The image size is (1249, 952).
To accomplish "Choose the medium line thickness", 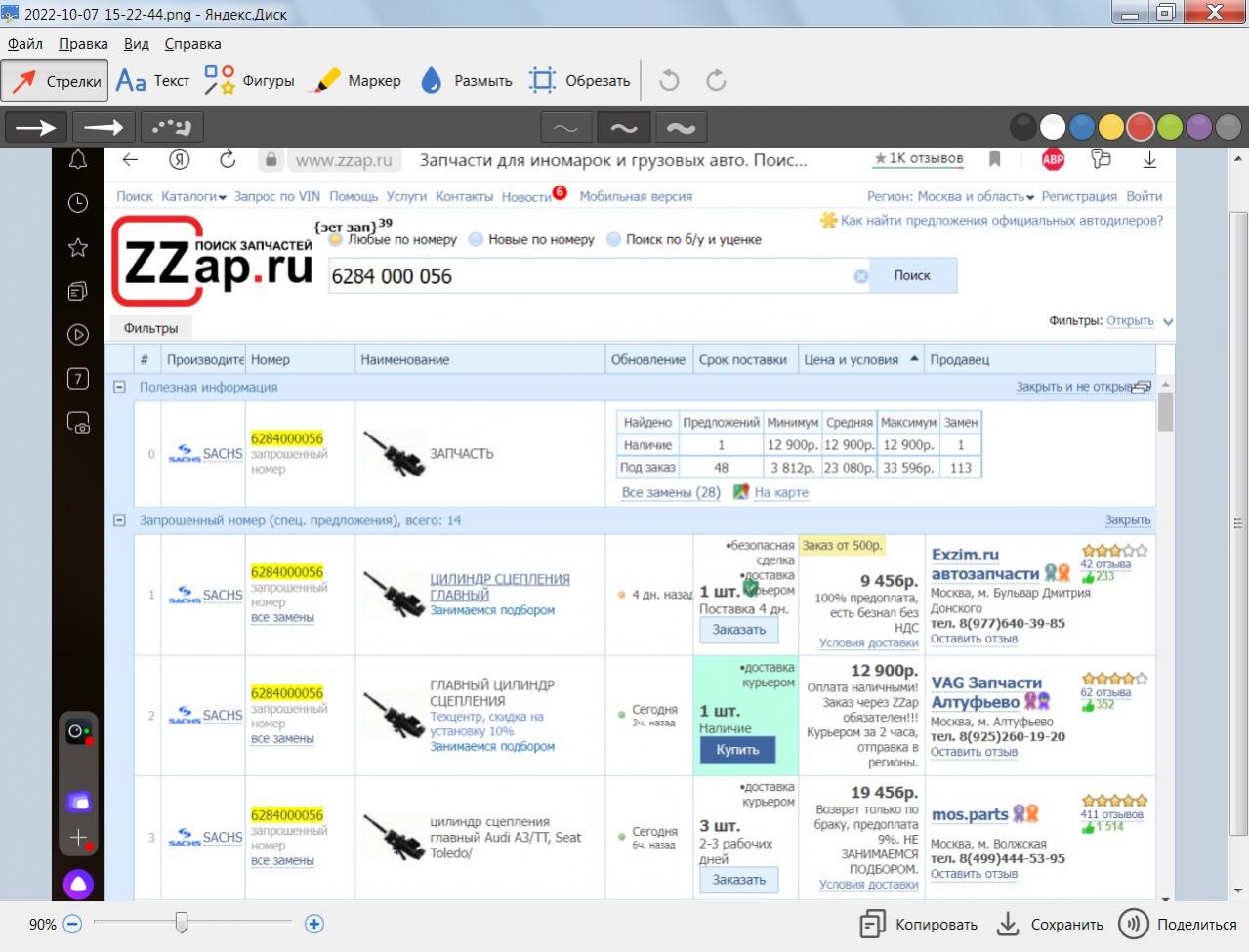I will tap(624, 127).
